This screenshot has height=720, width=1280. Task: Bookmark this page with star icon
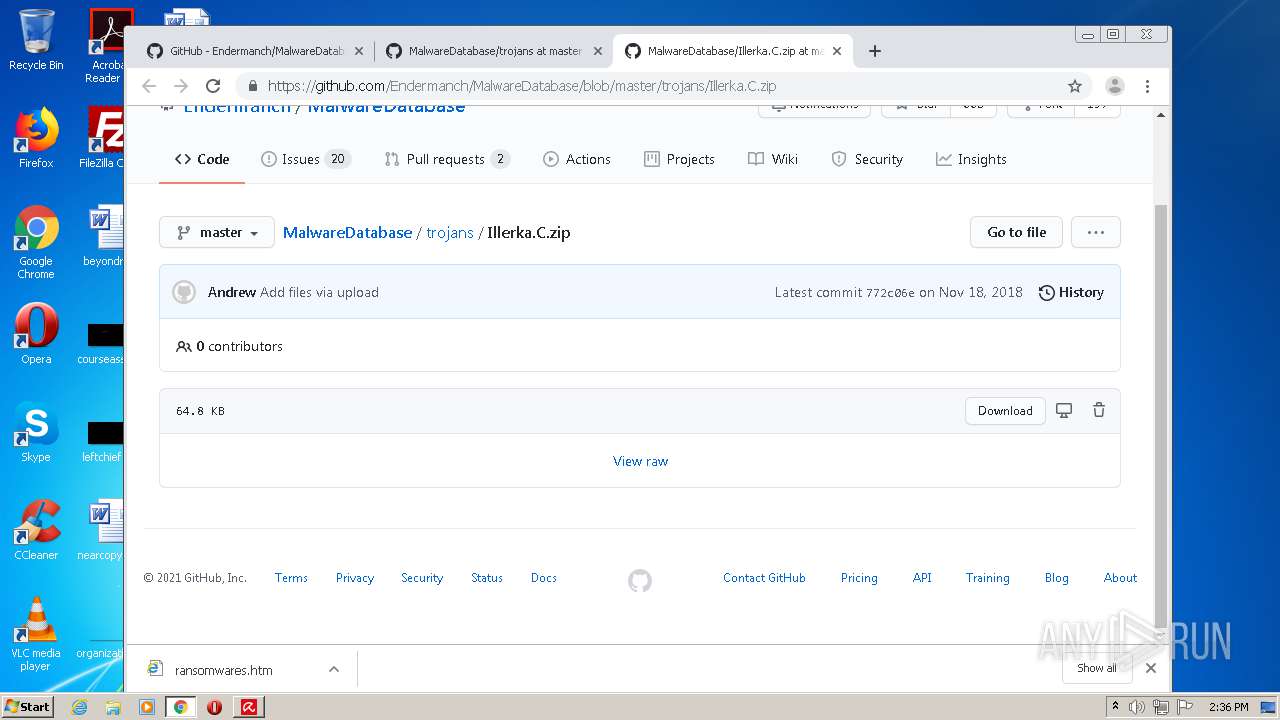pyautogui.click(x=1075, y=86)
